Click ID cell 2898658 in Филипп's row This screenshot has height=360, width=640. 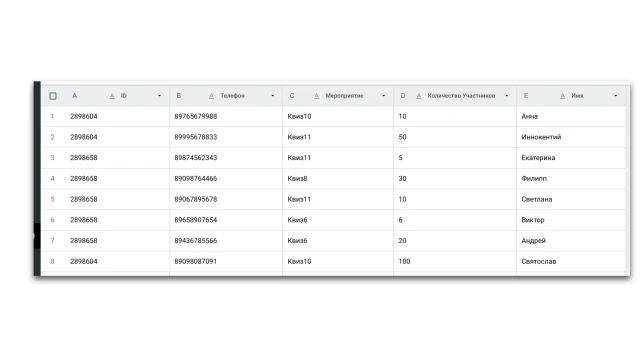tap(117, 179)
